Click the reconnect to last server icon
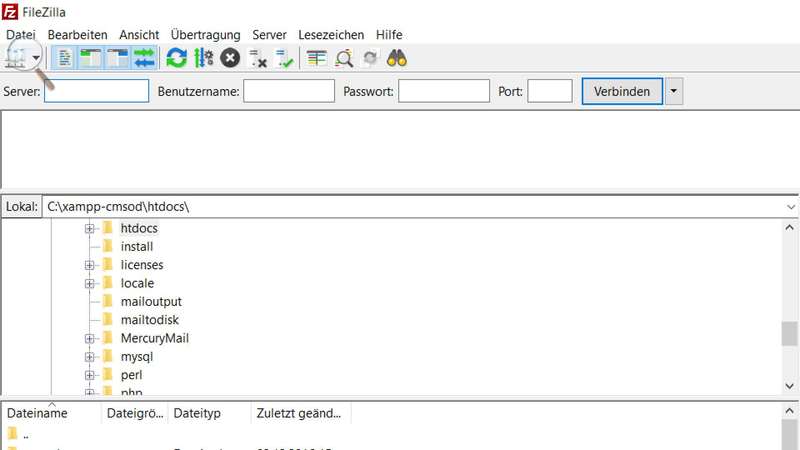 click(x=284, y=58)
